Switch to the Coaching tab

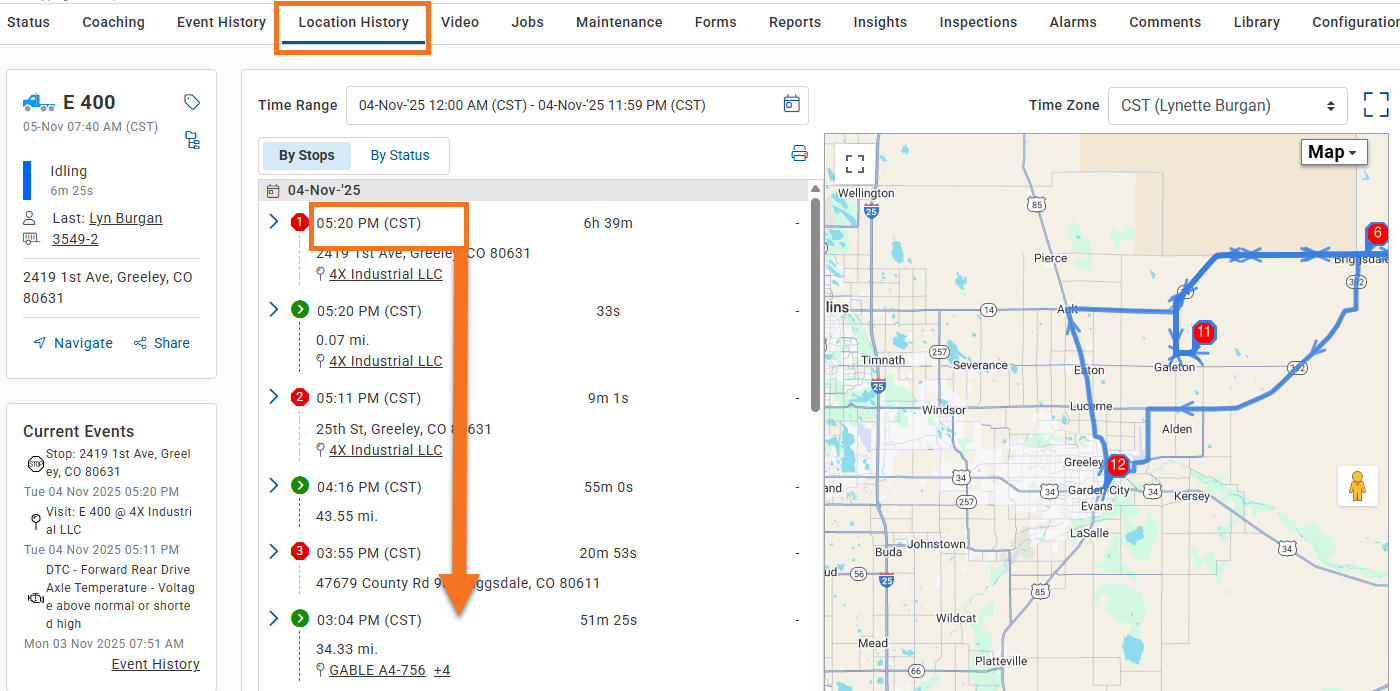[113, 22]
